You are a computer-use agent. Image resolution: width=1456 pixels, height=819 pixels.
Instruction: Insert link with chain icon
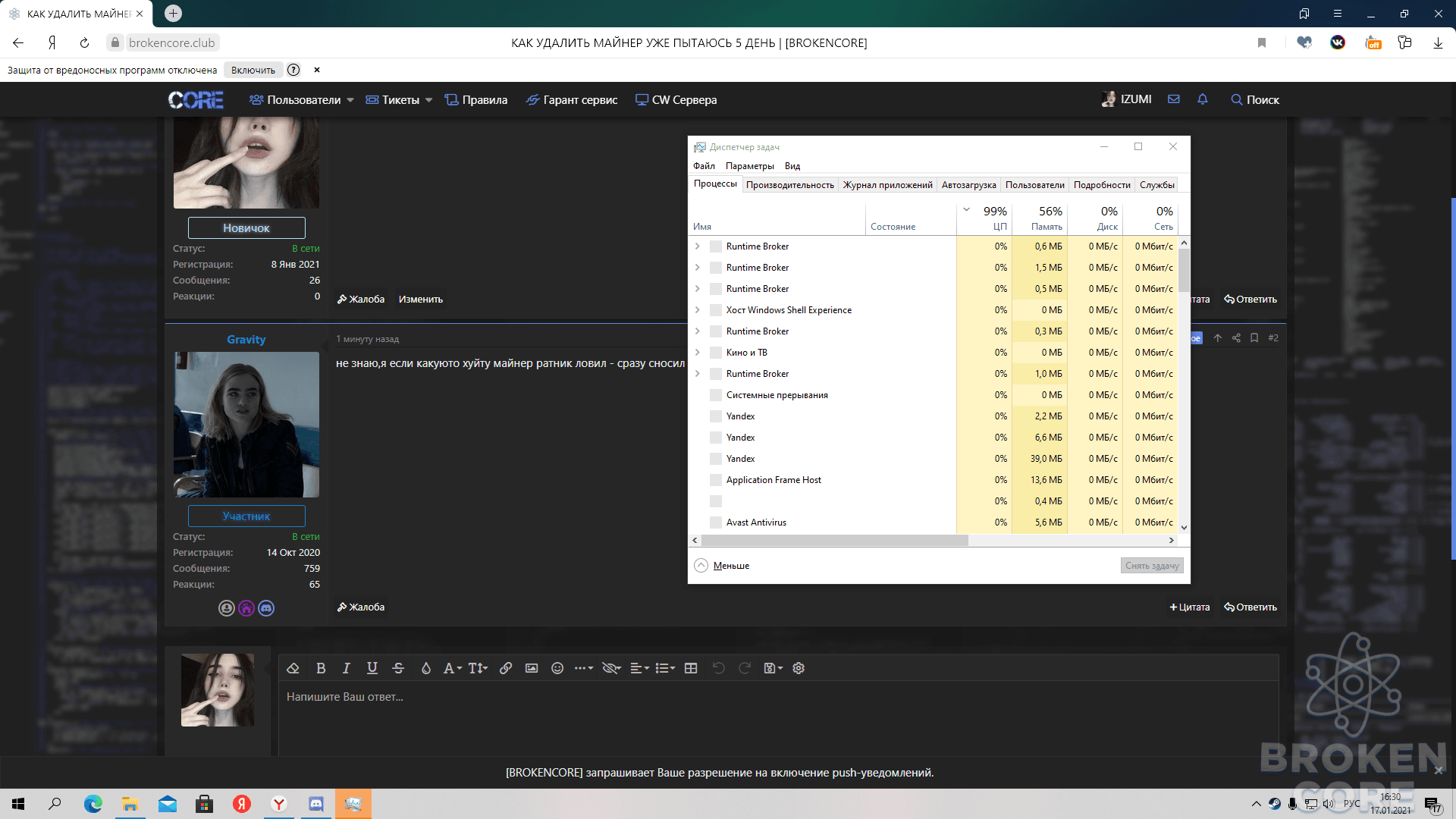pos(506,668)
